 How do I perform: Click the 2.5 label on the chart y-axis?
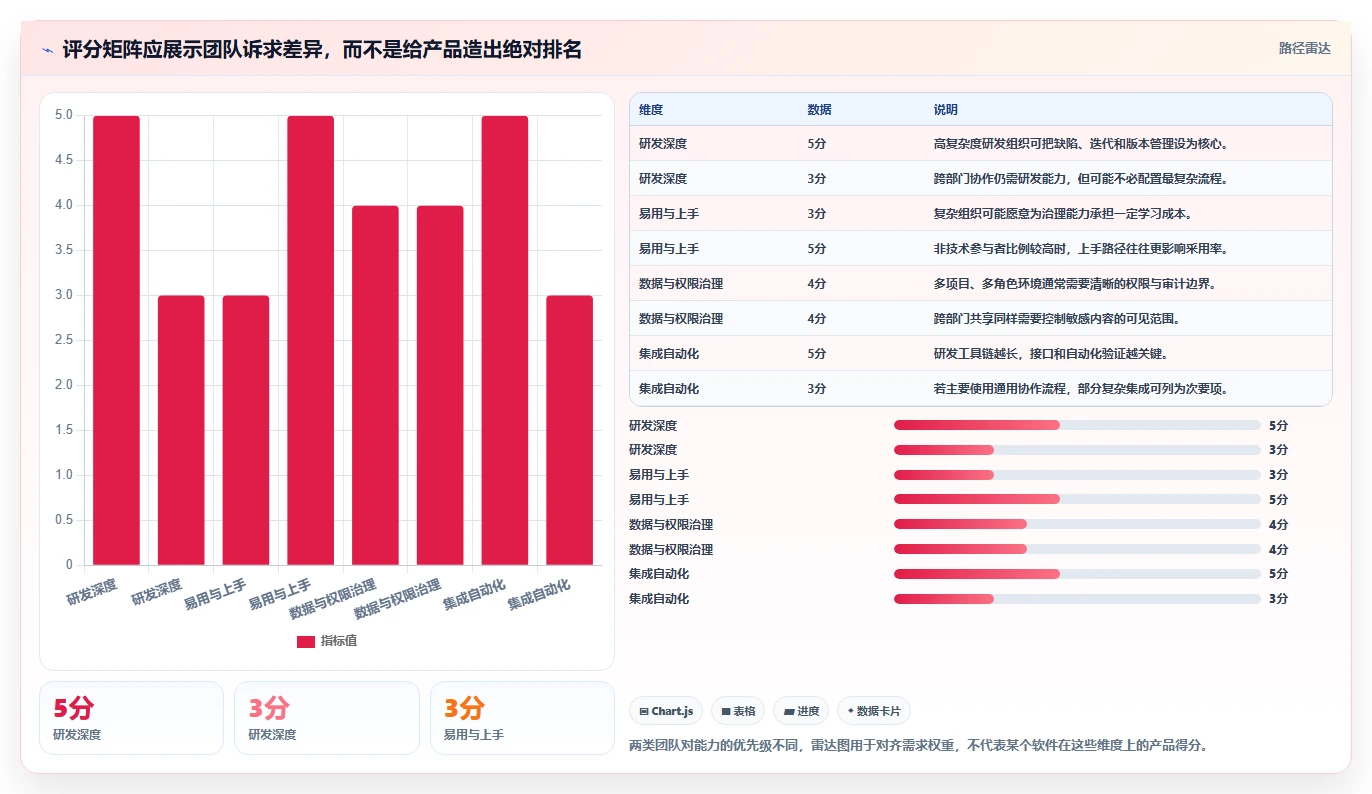[x=64, y=340]
